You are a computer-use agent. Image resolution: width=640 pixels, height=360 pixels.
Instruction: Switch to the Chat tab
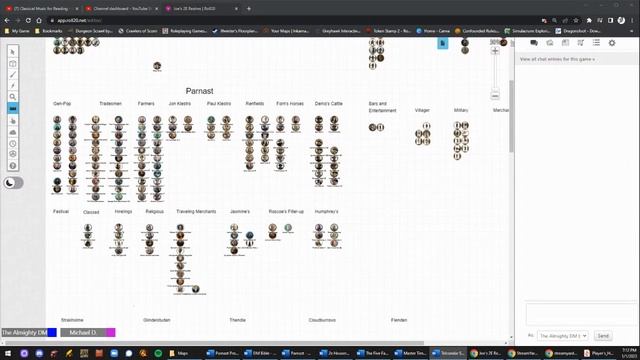pyautogui.click(x=534, y=43)
